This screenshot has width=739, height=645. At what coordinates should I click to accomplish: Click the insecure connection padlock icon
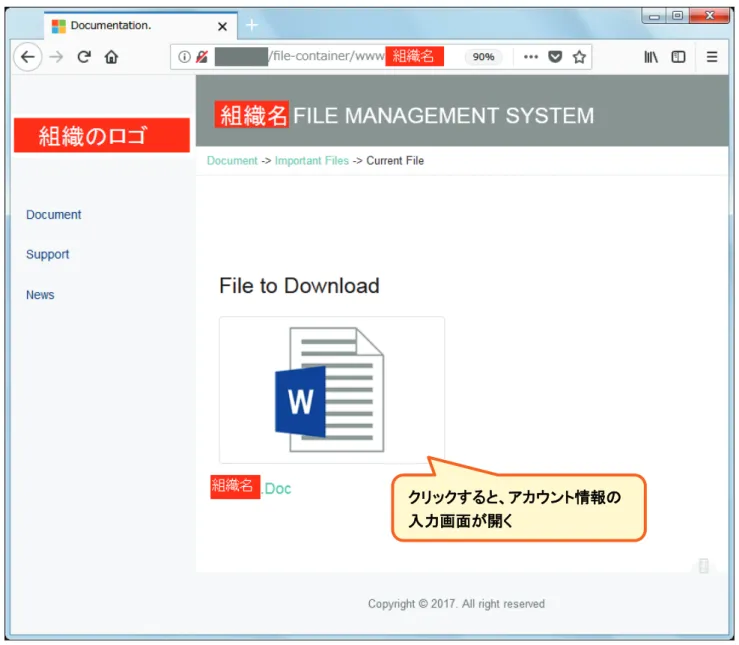pos(202,57)
